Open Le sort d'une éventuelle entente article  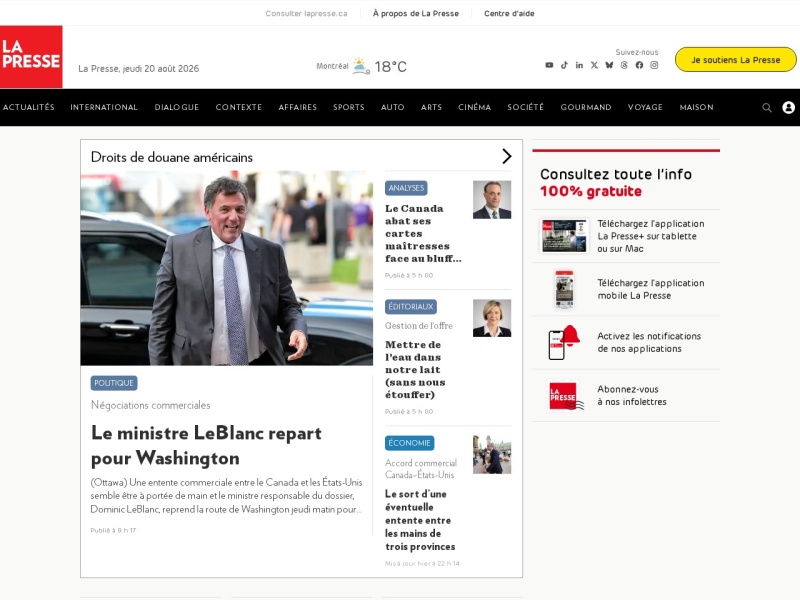420,520
